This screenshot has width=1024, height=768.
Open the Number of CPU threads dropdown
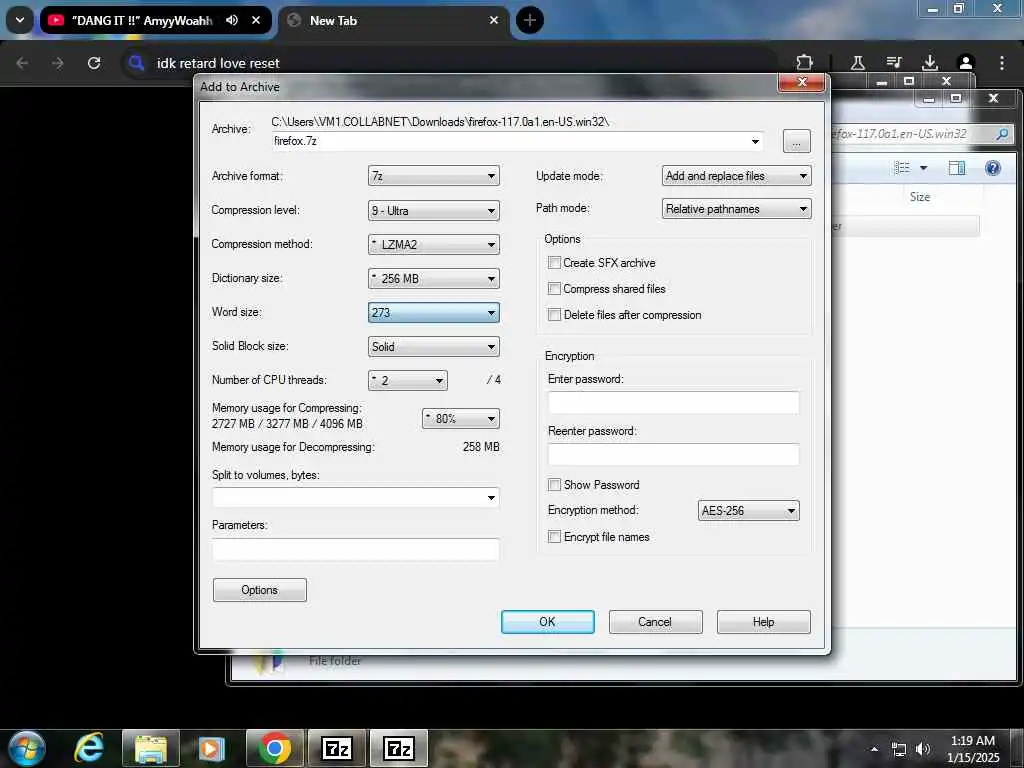click(x=408, y=380)
